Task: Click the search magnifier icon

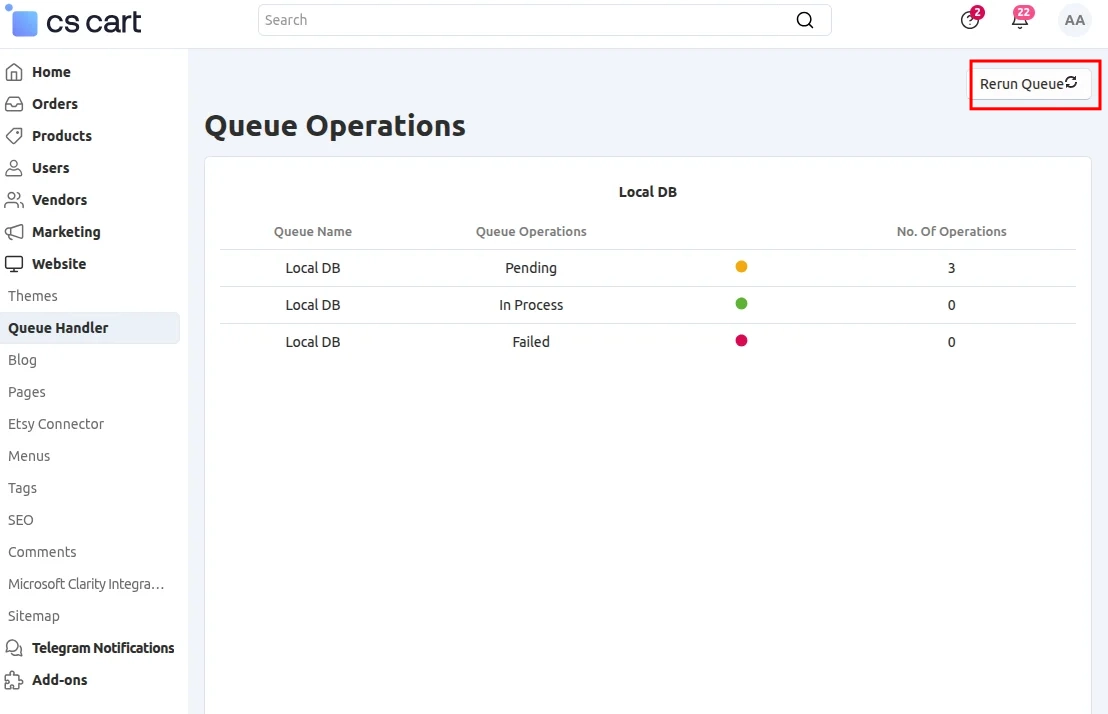Action: (805, 20)
